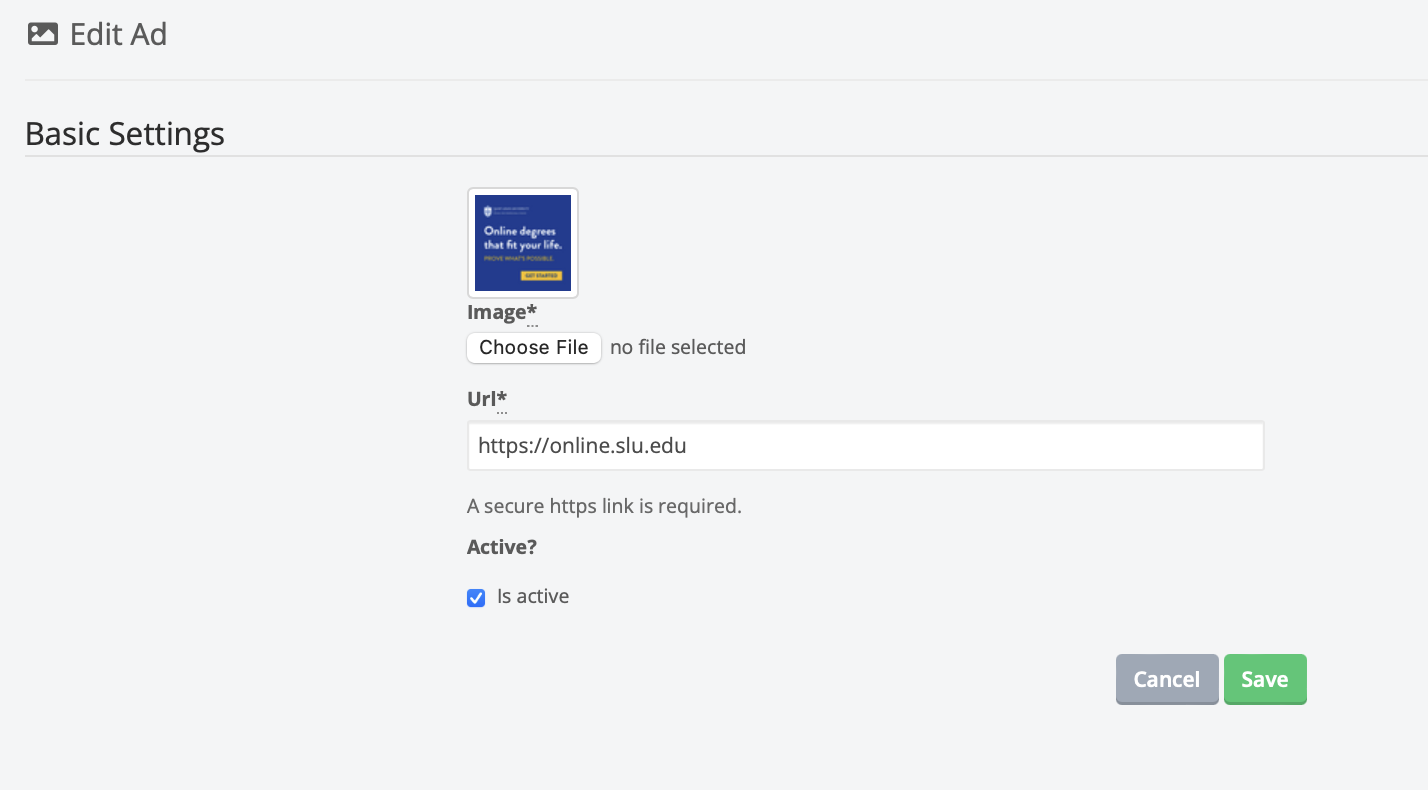
Task: Click the yellow Get Started badge in preview
Action: click(x=541, y=276)
